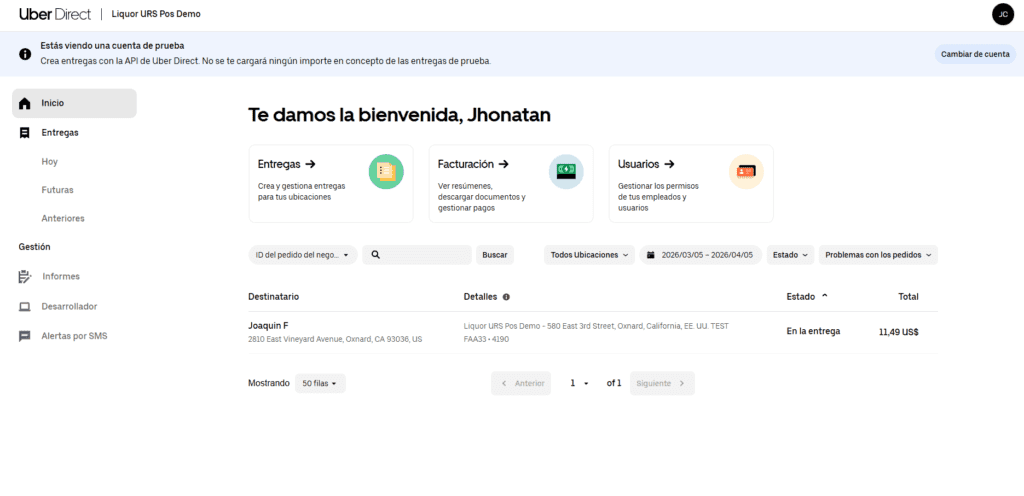Click the Total column header
The height and width of the screenshot is (496, 1024).
[908, 297]
